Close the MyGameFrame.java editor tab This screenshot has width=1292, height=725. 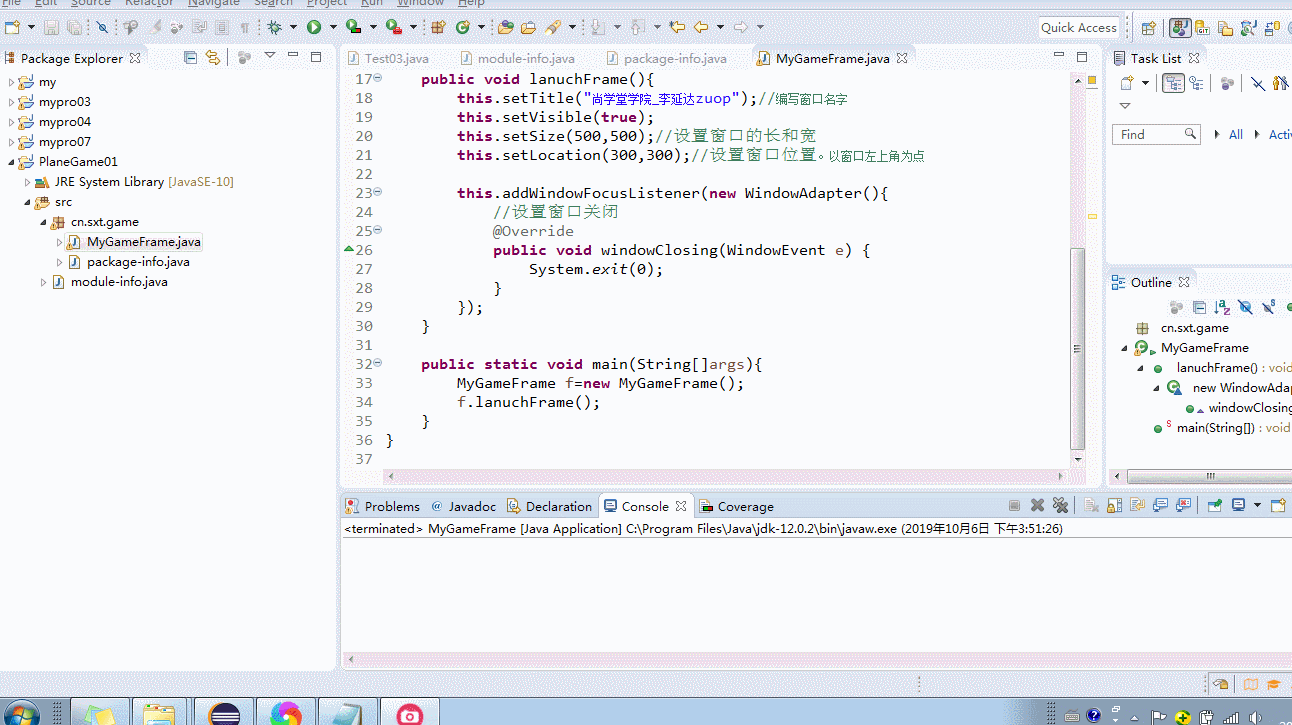pyautogui.click(x=902, y=58)
